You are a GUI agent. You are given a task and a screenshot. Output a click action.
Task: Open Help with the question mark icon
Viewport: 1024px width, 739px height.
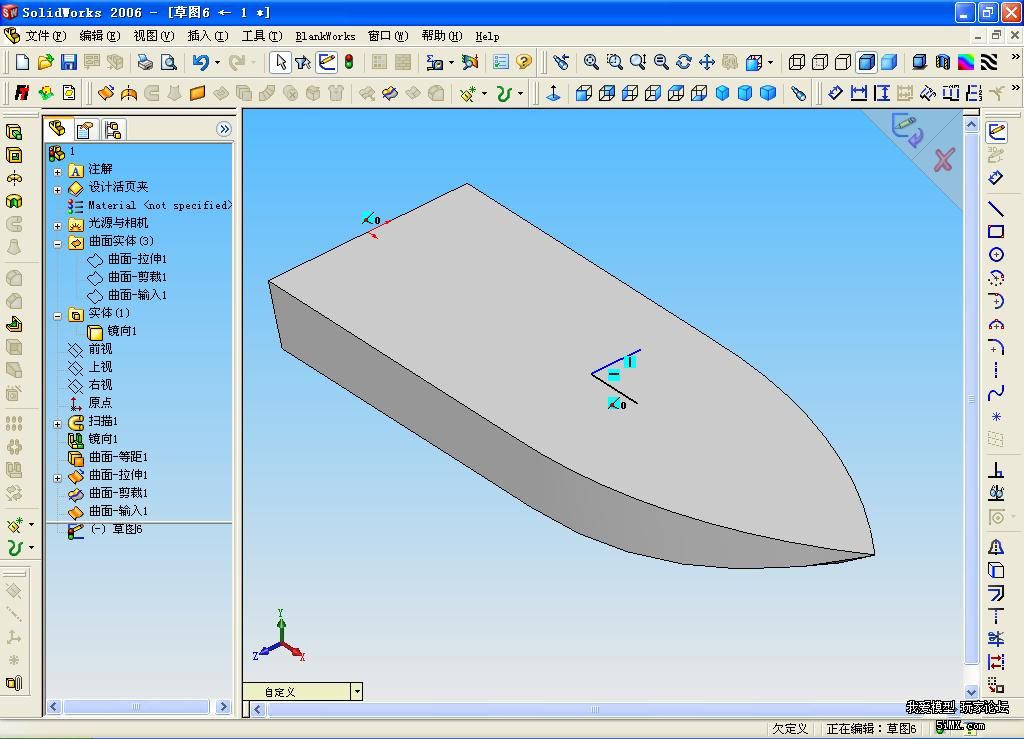click(x=523, y=62)
